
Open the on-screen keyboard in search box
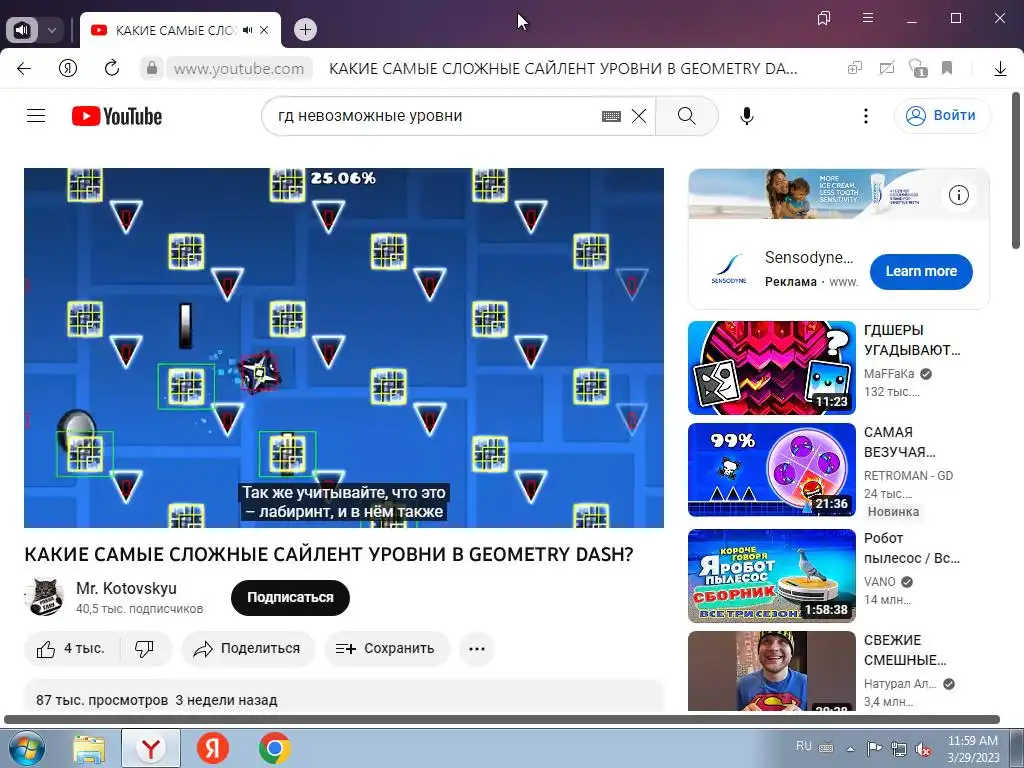point(611,116)
